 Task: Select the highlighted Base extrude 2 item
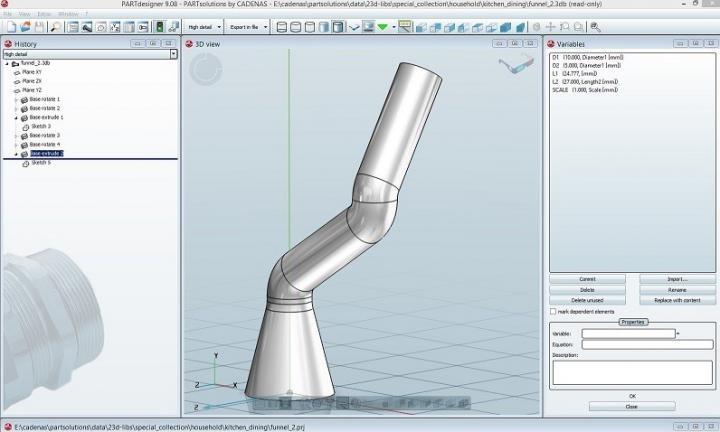pos(46,154)
